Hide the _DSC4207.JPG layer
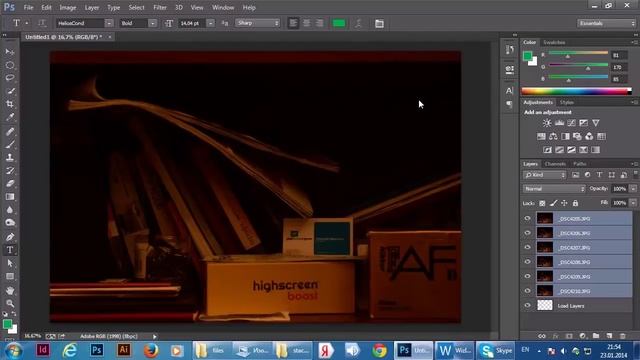This screenshot has height=360, width=640. pyautogui.click(x=527, y=247)
